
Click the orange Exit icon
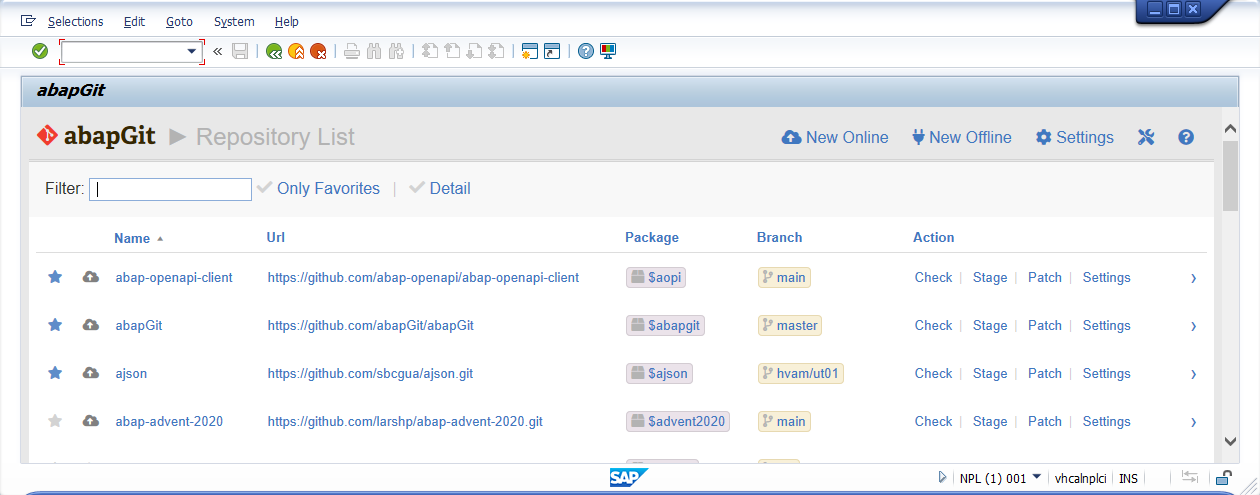coord(296,51)
